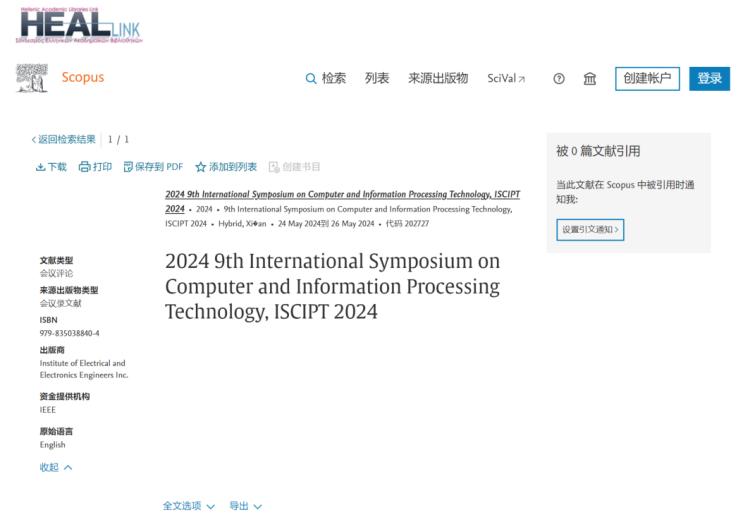
Task: Click the 创建帐户 button
Action: click(647, 79)
